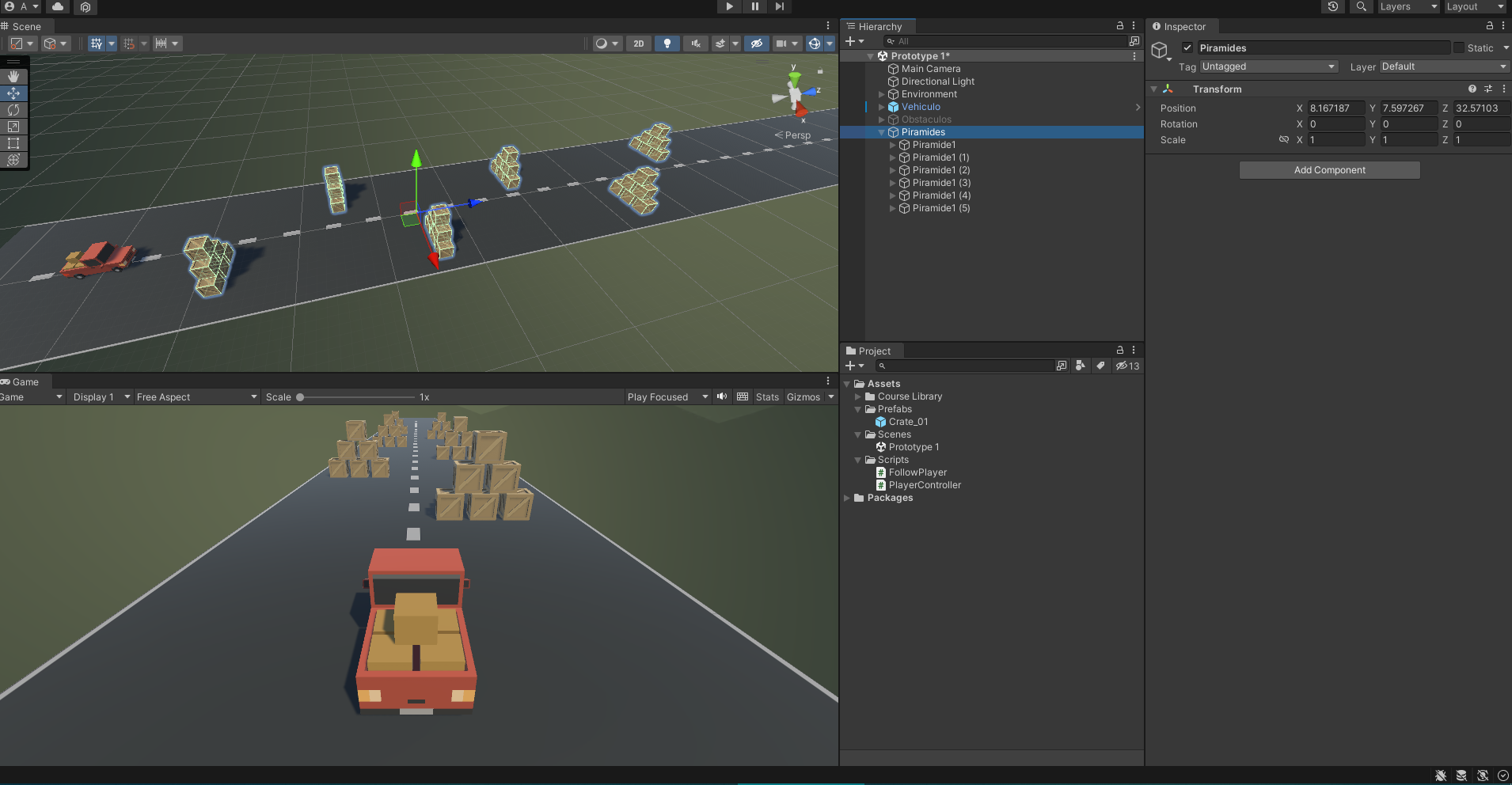Toggle scene visibility hidden objects

756,44
